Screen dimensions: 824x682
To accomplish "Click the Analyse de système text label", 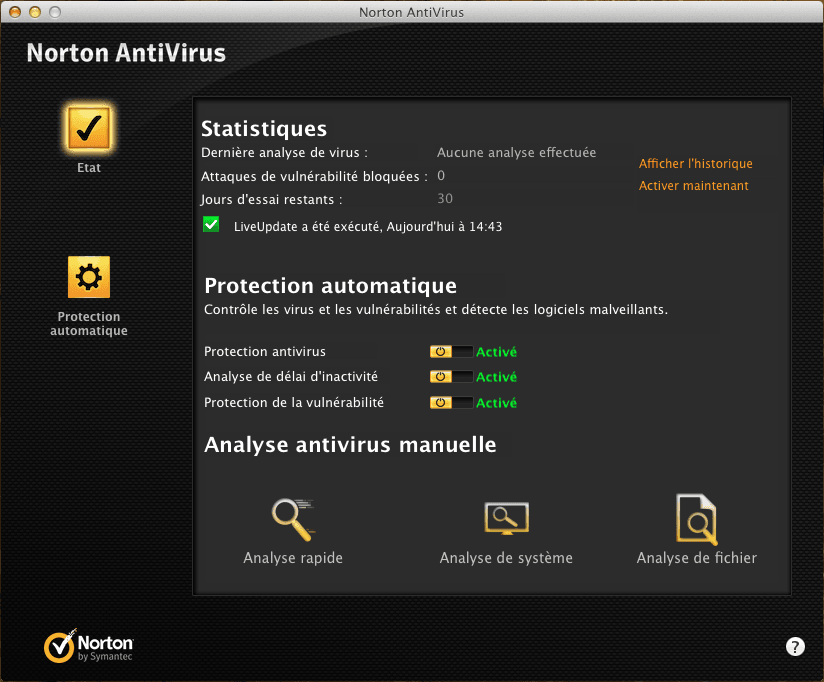I will [506, 558].
